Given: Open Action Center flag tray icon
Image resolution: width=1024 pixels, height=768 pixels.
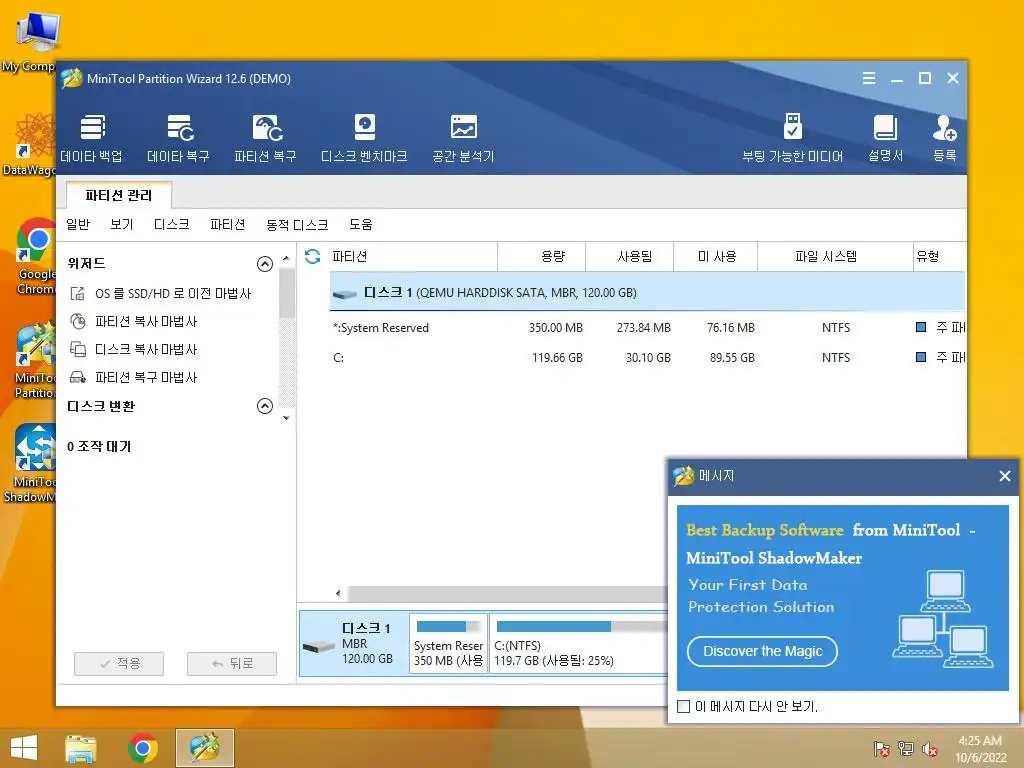Looking at the screenshot, I should tap(882, 749).
